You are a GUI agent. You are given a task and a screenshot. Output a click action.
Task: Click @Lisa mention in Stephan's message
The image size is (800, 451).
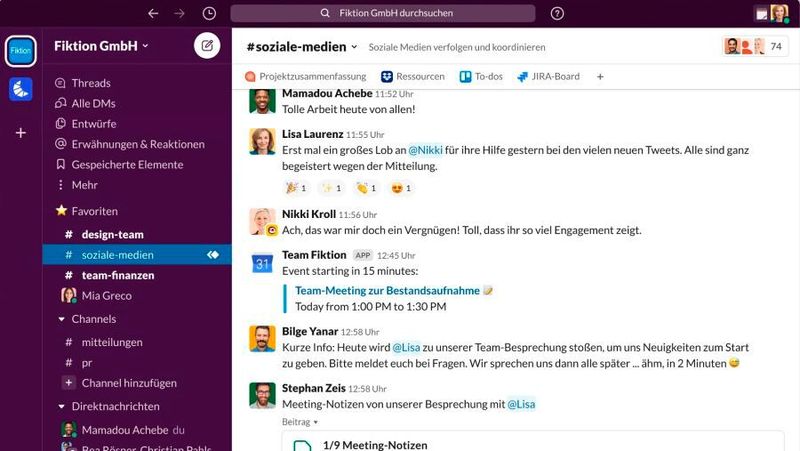(x=521, y=404)
